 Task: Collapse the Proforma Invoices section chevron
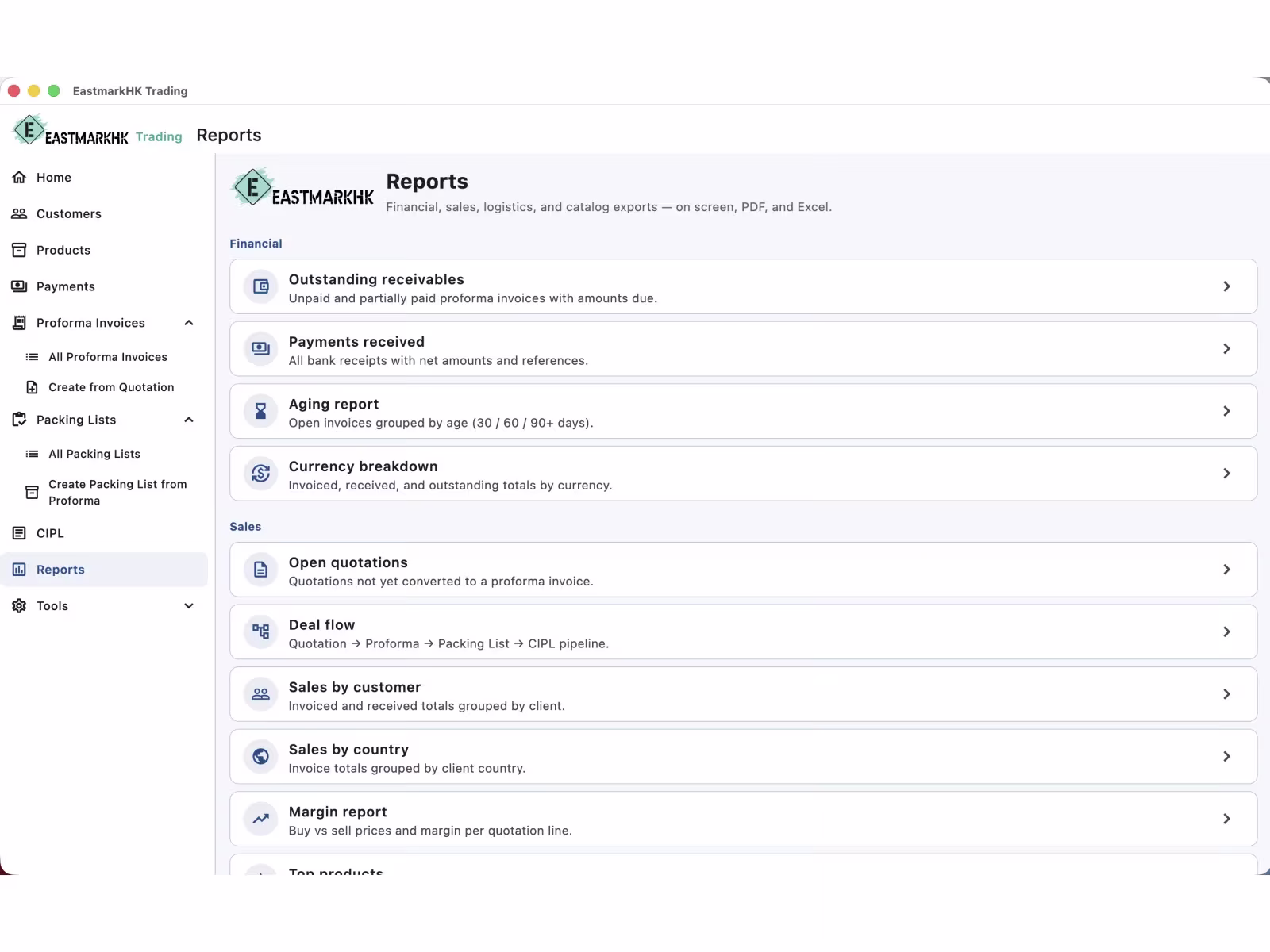[189, 323]
